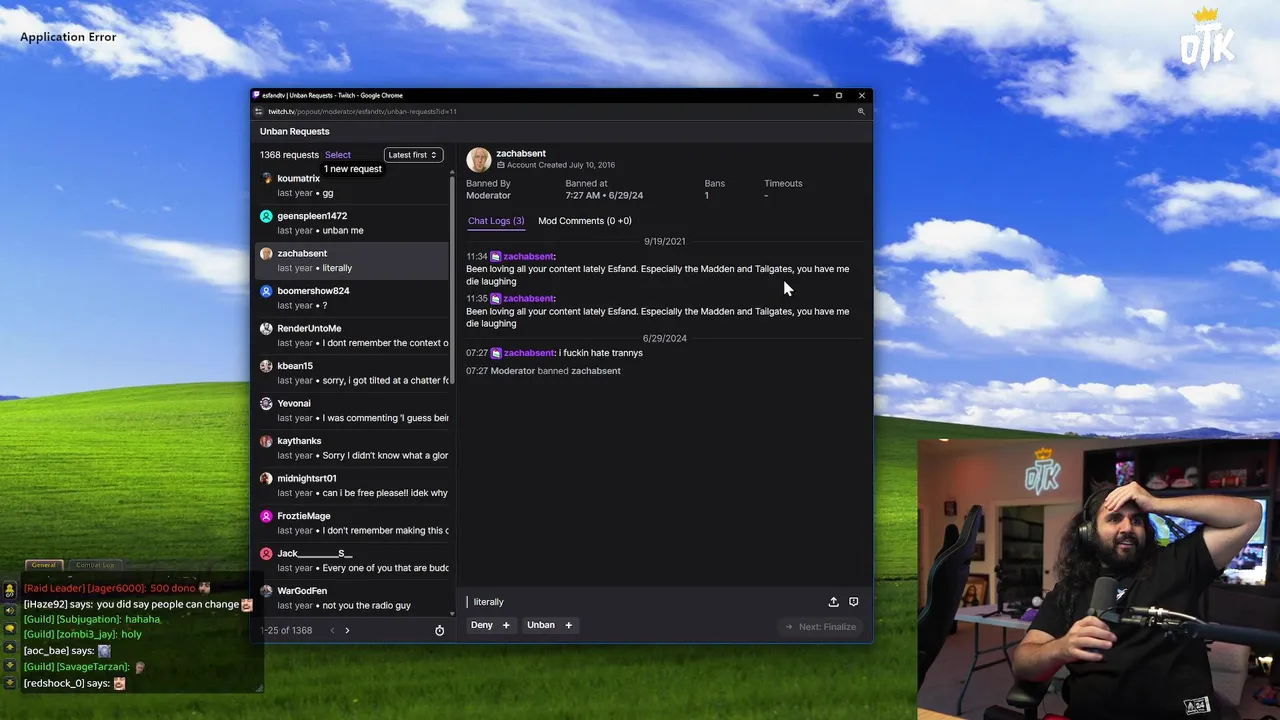Click the game chat social icon
The height and width of the screenshot is (720, 1280).
click(10, 591)
